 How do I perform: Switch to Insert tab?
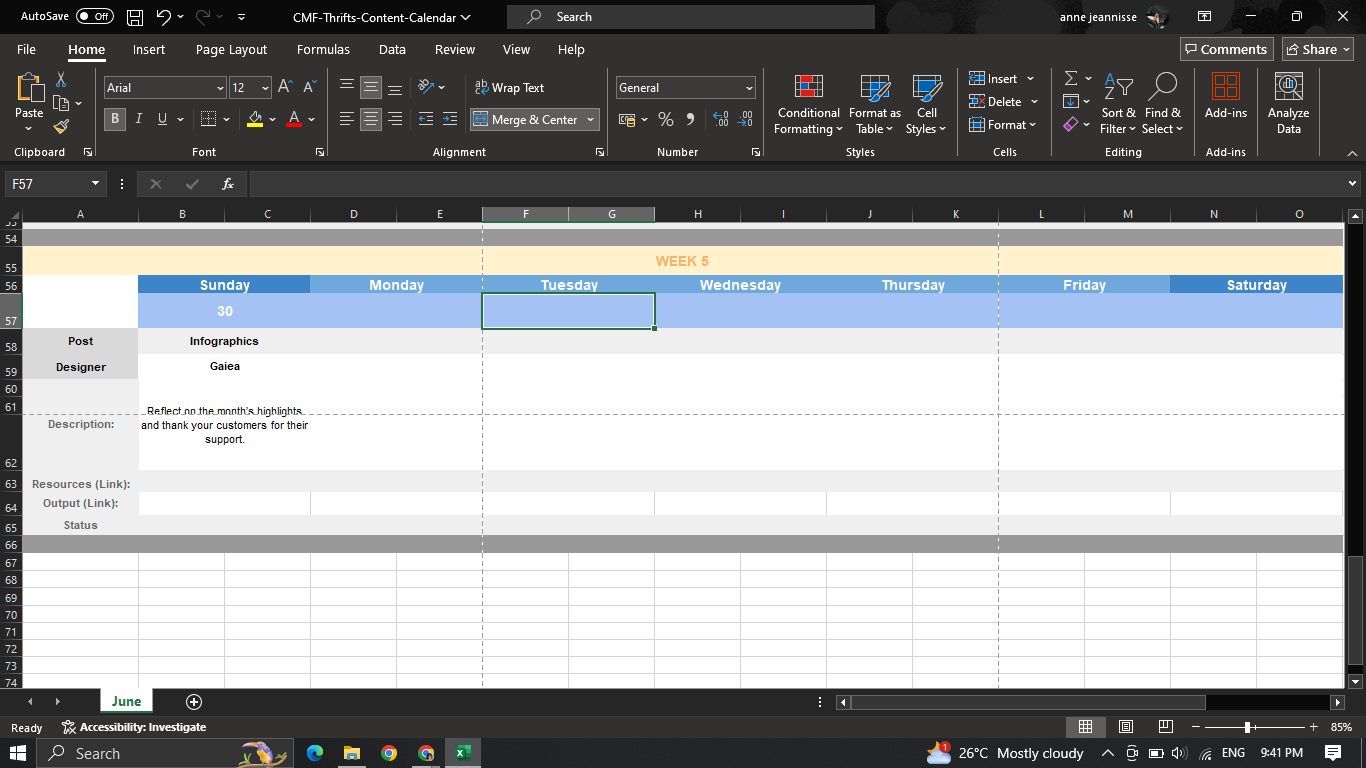click(149, 49)
